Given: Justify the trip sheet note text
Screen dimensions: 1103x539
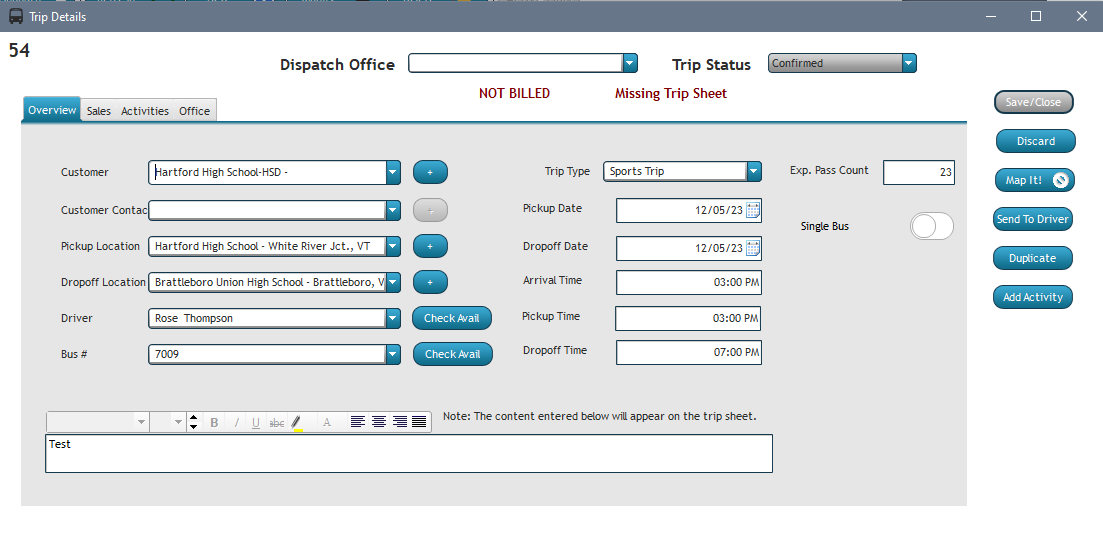Looking at the screenshot, I should pos(419,422).
